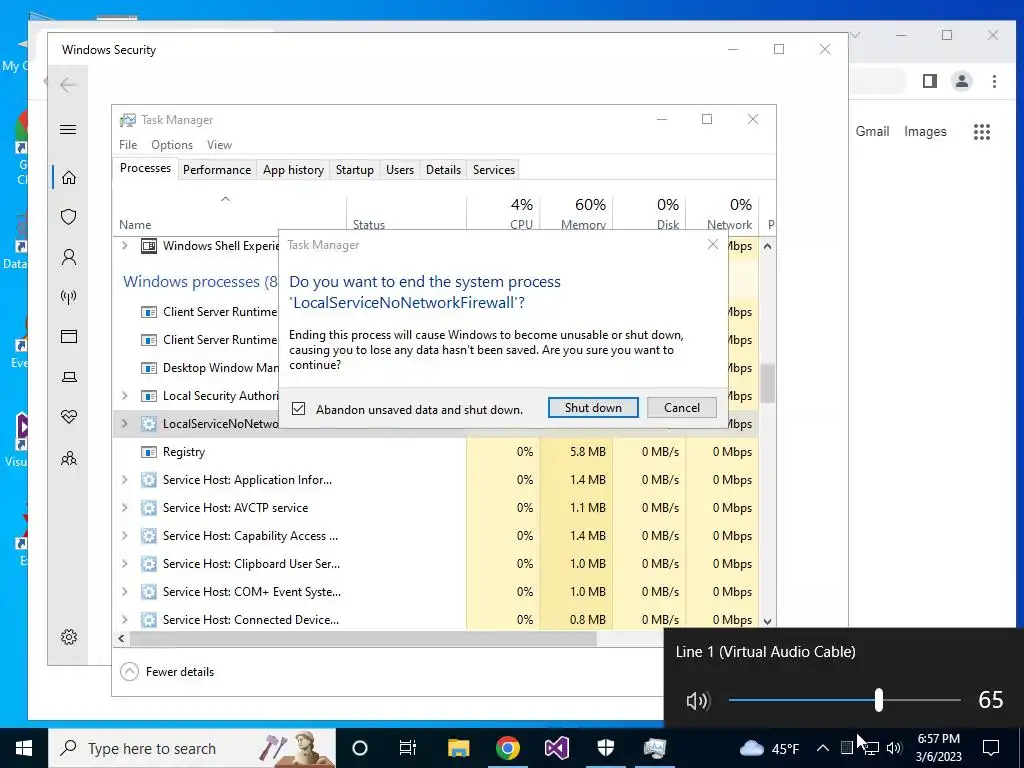Open Device performance & health heart icon

(x=69, y=417)
